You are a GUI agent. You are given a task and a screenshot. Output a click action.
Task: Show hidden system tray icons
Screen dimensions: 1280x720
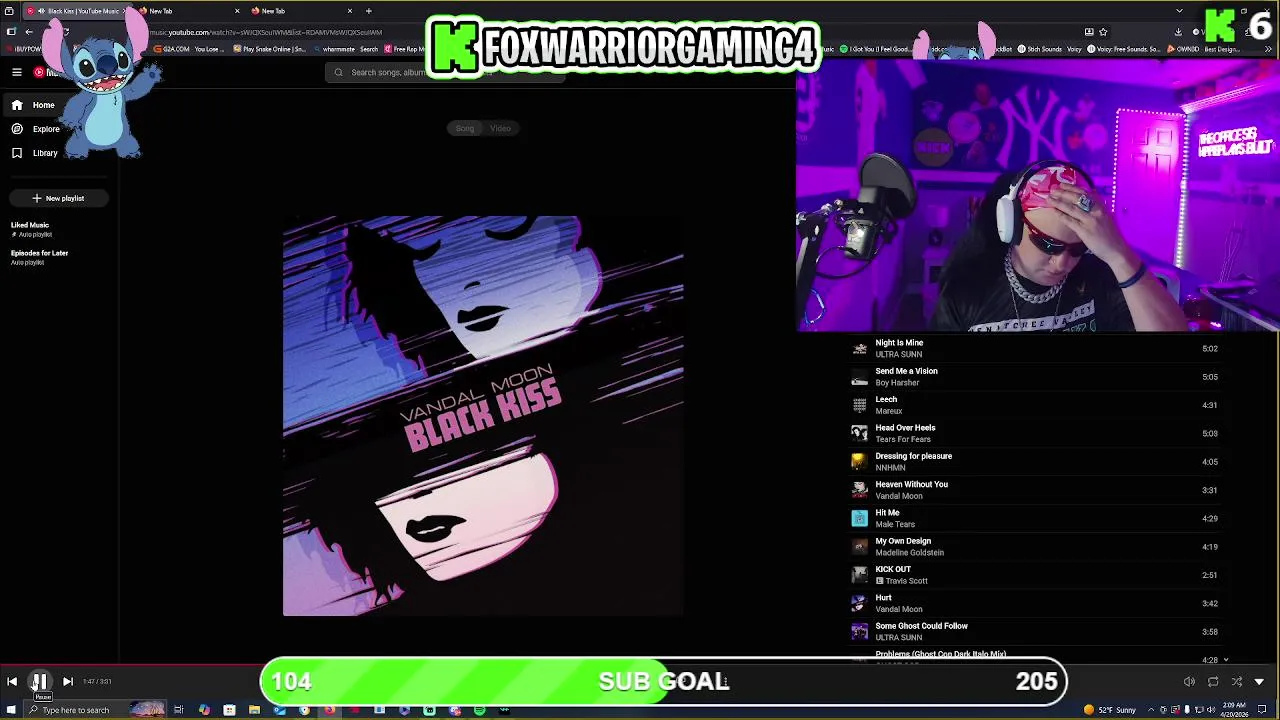click(x=1150, y=710)
